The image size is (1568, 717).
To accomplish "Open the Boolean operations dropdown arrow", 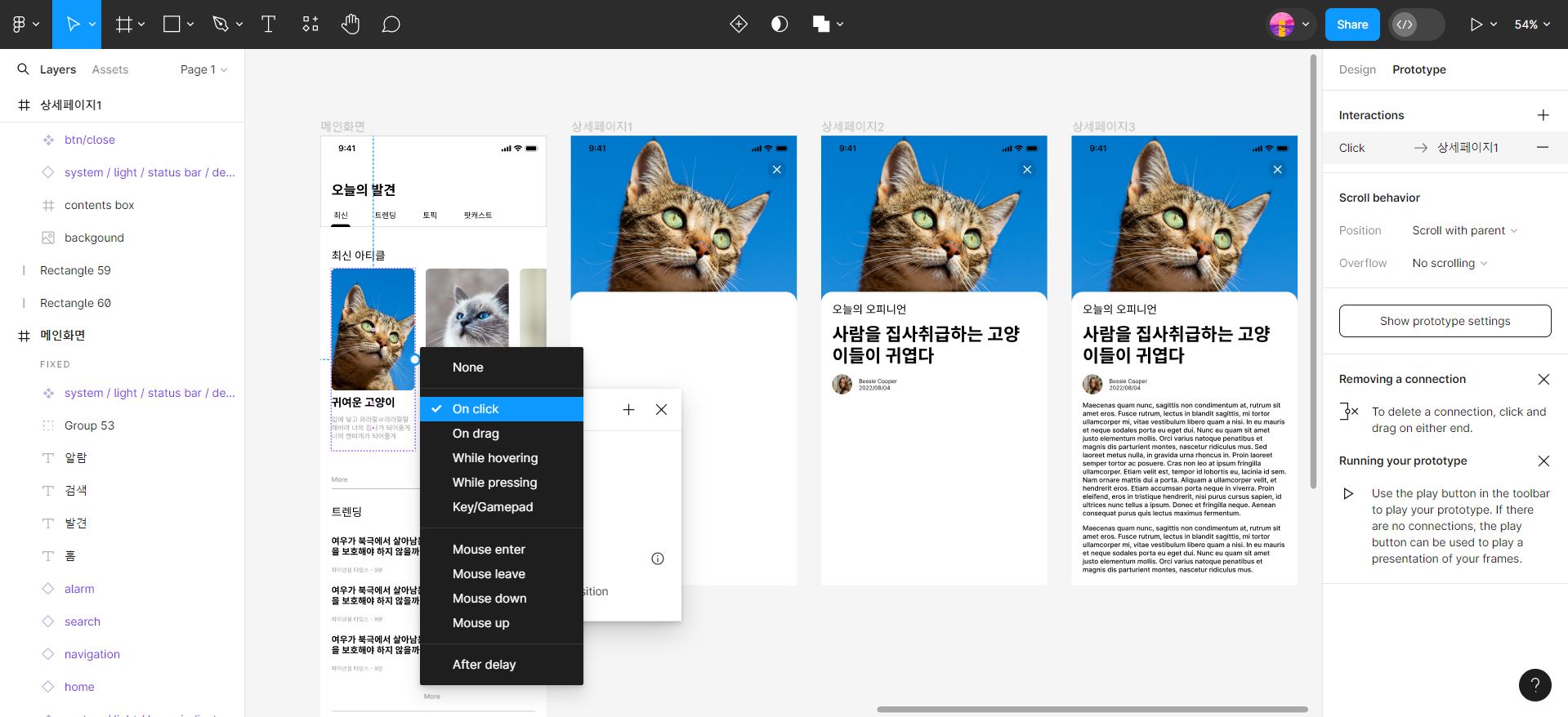I will (x=840, y=24).
